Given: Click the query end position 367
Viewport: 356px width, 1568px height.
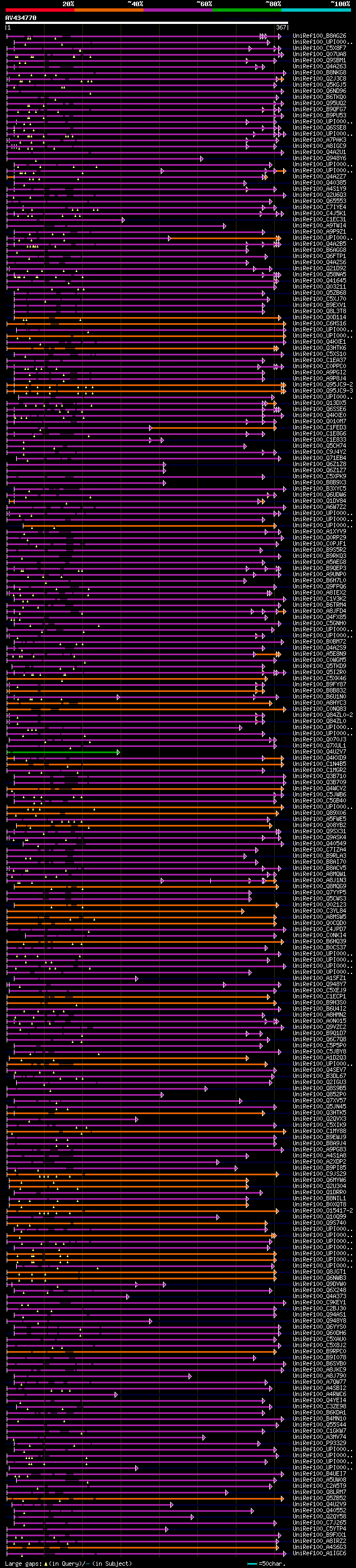Looking at the screenshot, I should point(281,27).
